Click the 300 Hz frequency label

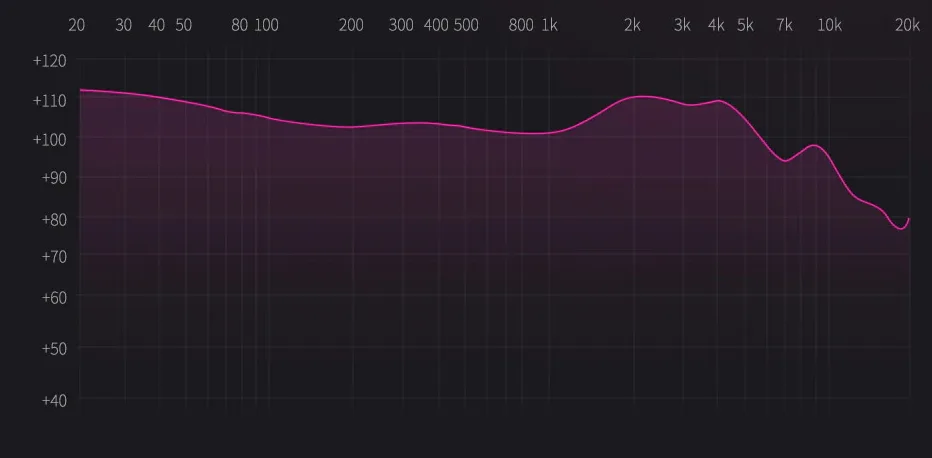pos(401,25)
